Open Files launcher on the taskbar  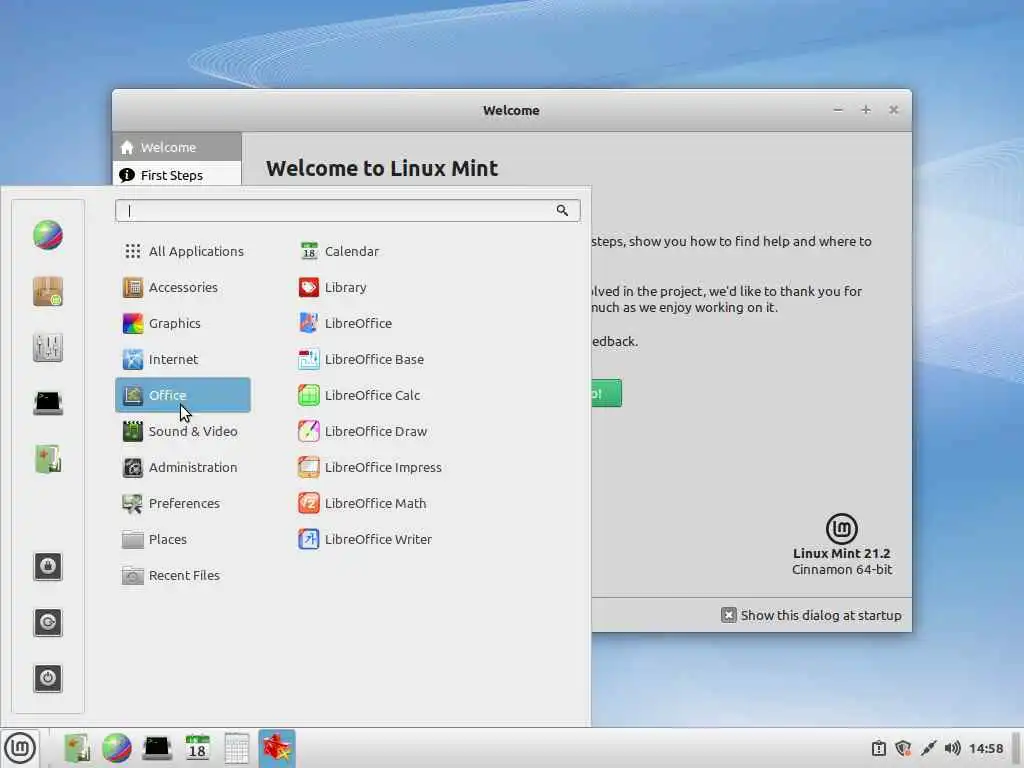[77, 748]
